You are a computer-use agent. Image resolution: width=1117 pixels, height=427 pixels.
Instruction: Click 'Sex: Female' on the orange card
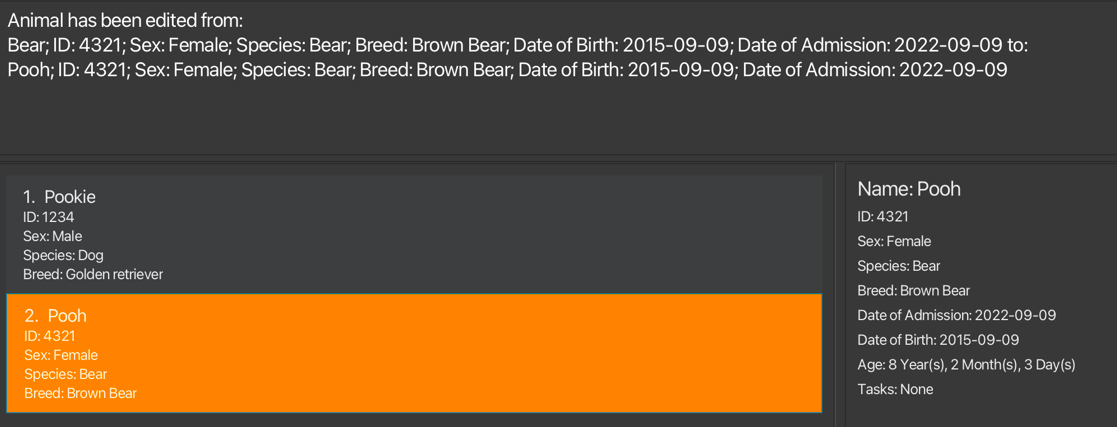(x=61, y=355)
